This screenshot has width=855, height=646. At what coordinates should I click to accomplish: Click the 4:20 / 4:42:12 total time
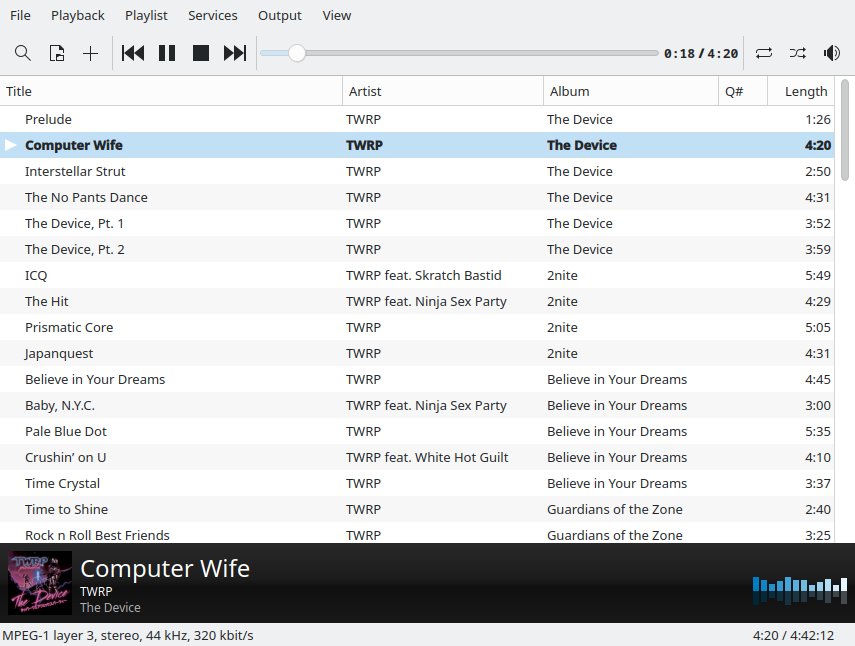click(x=793, y=636)
